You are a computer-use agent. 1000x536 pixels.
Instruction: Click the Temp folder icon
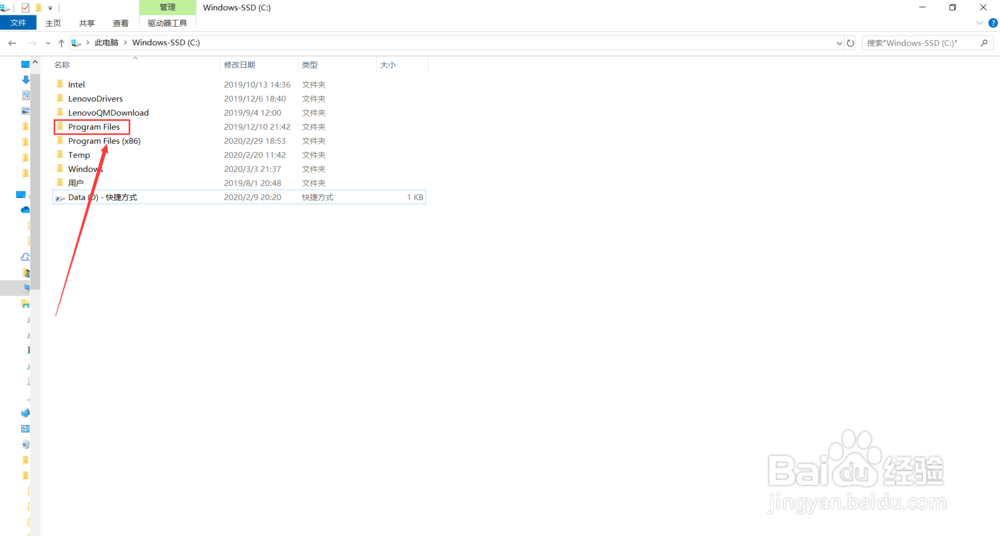coord(60,154)
